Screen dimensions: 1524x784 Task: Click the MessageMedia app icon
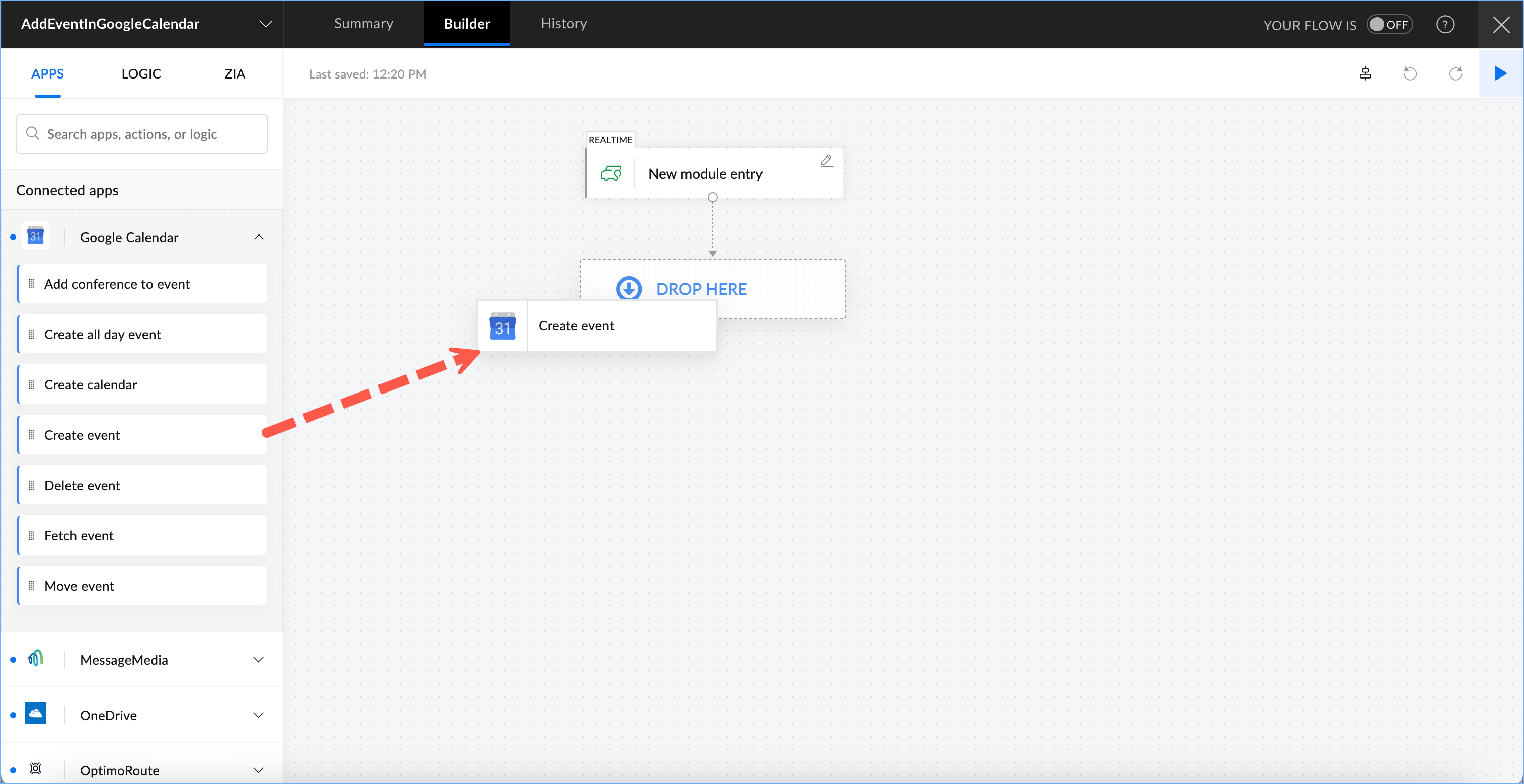coord(36,659)
